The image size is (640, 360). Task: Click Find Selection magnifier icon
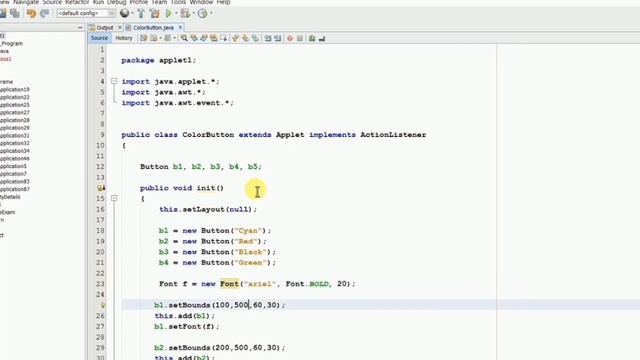(x=184, y=38)
